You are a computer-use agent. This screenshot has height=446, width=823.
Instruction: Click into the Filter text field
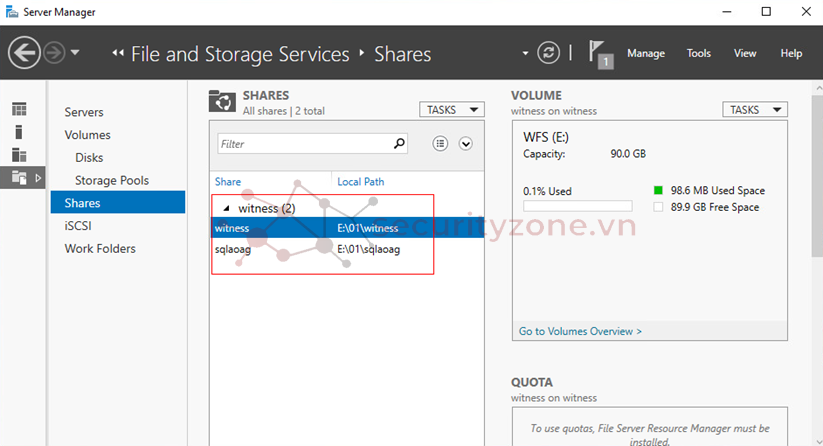tap(303, 144)
